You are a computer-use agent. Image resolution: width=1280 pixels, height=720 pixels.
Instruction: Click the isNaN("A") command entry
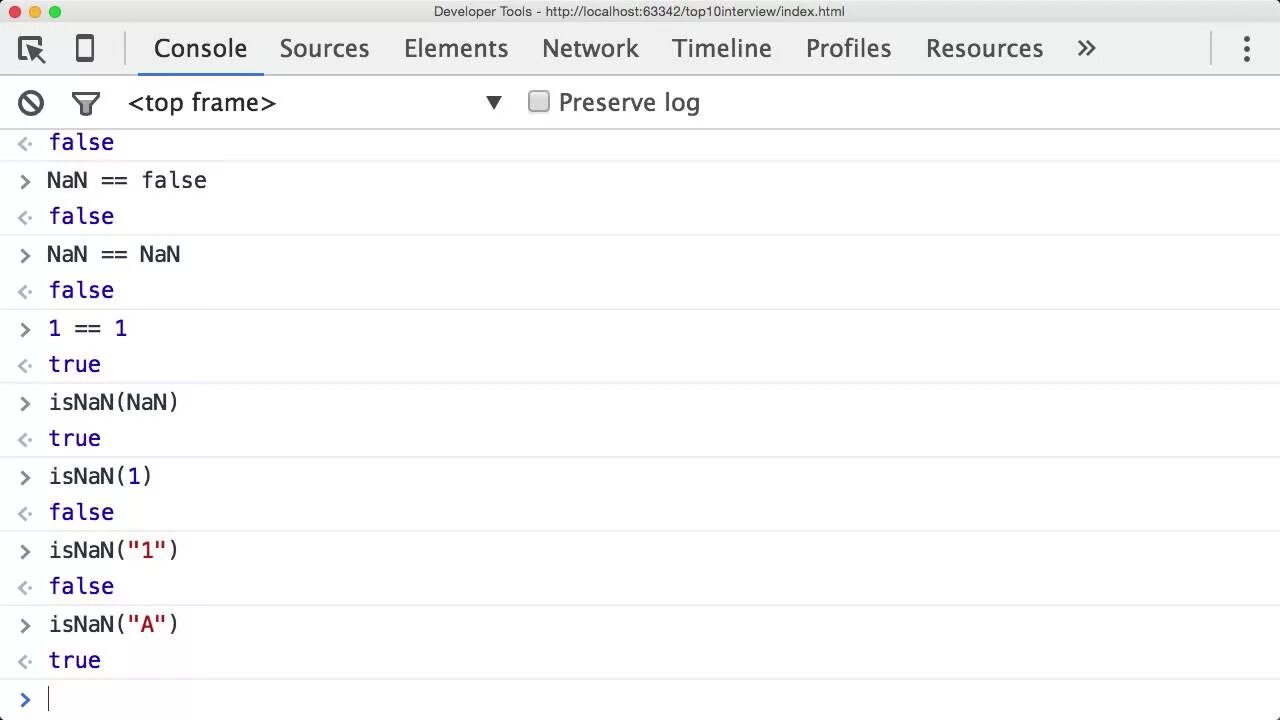(x=114, y=625)
